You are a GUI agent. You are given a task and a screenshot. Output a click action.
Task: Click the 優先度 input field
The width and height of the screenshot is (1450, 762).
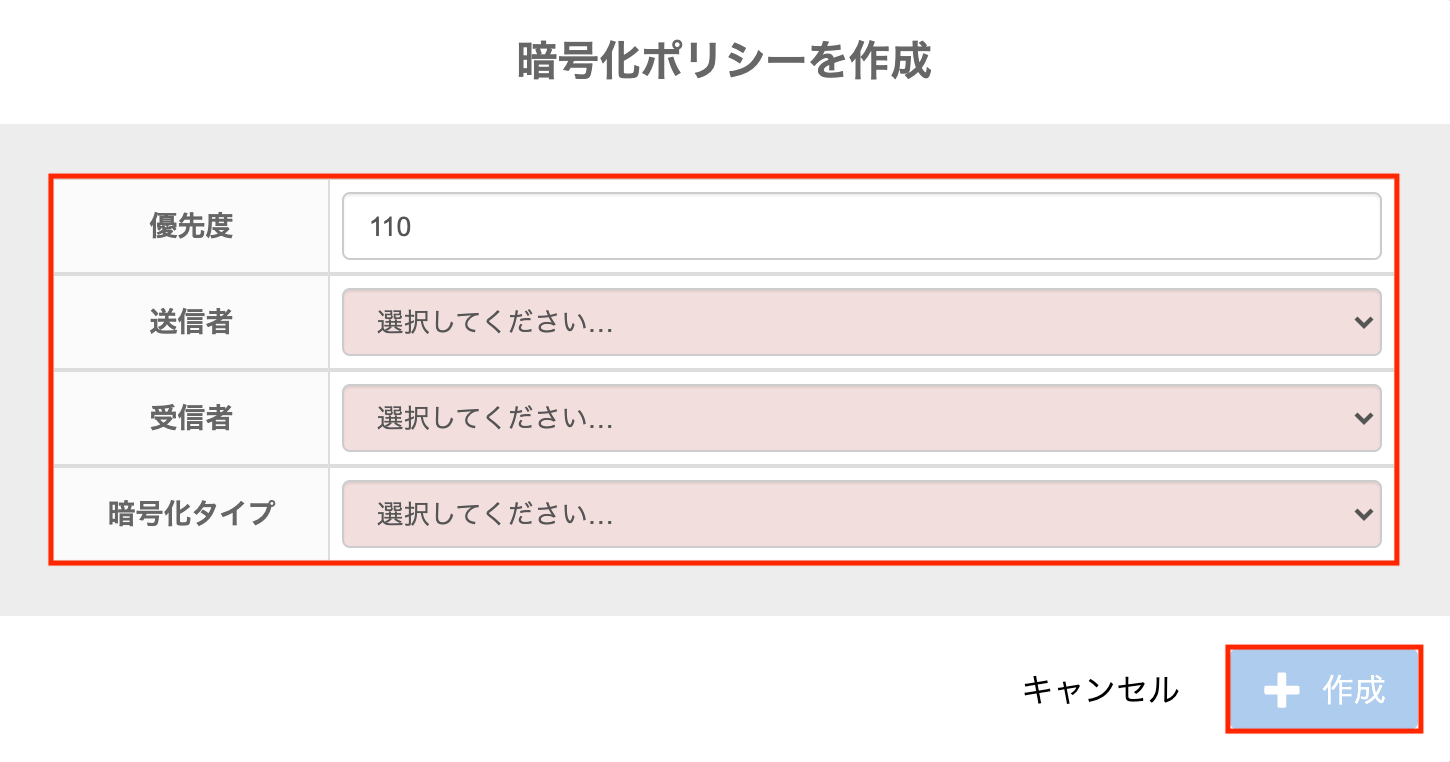[860, 226]
